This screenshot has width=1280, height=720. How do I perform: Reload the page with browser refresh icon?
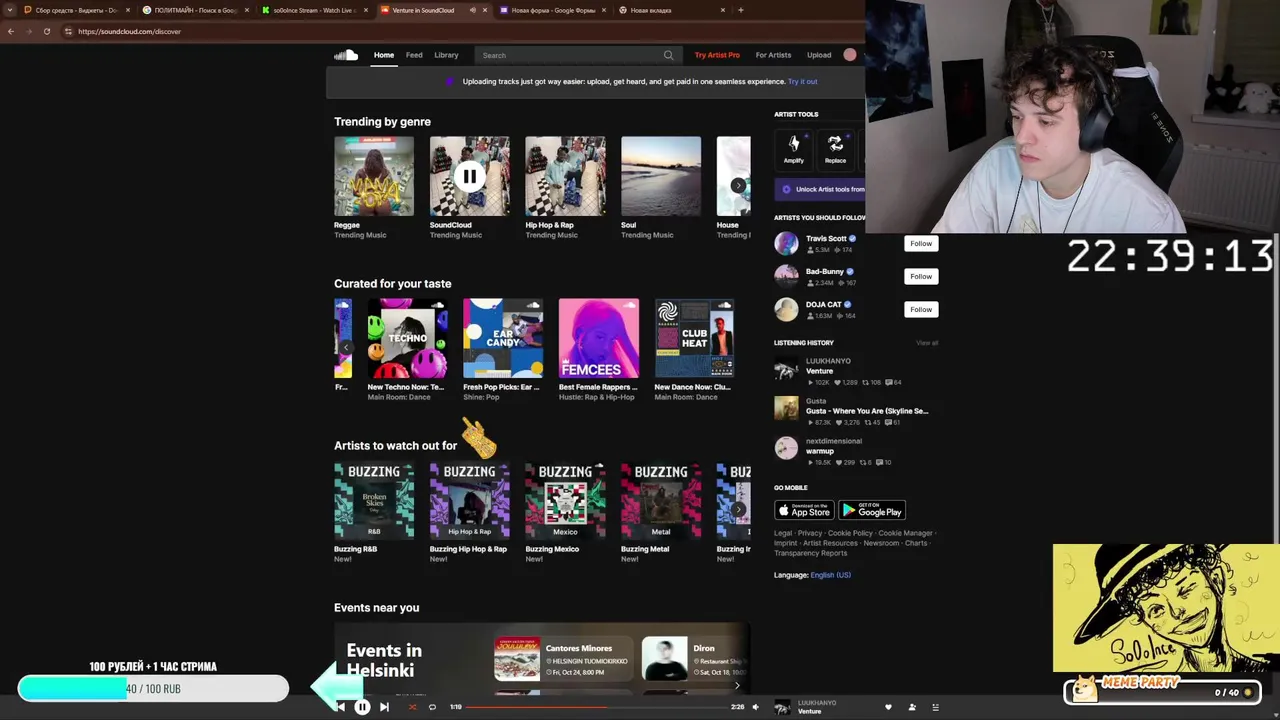pyautogui.click(x=46, y=31)
